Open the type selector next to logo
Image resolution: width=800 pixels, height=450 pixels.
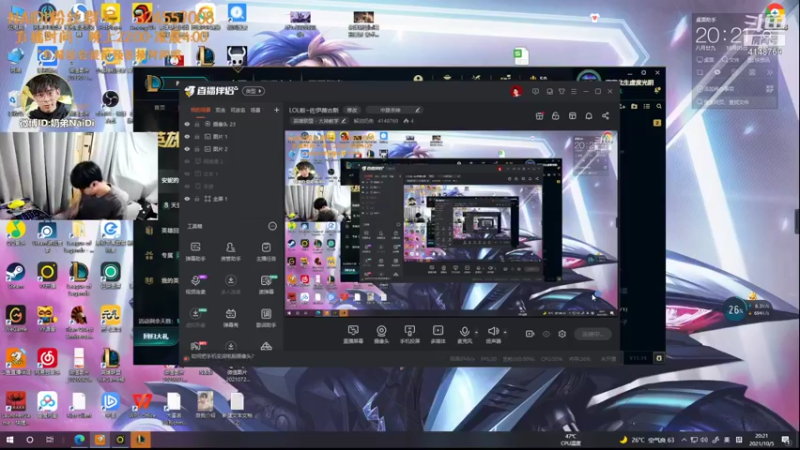[254, 91]
